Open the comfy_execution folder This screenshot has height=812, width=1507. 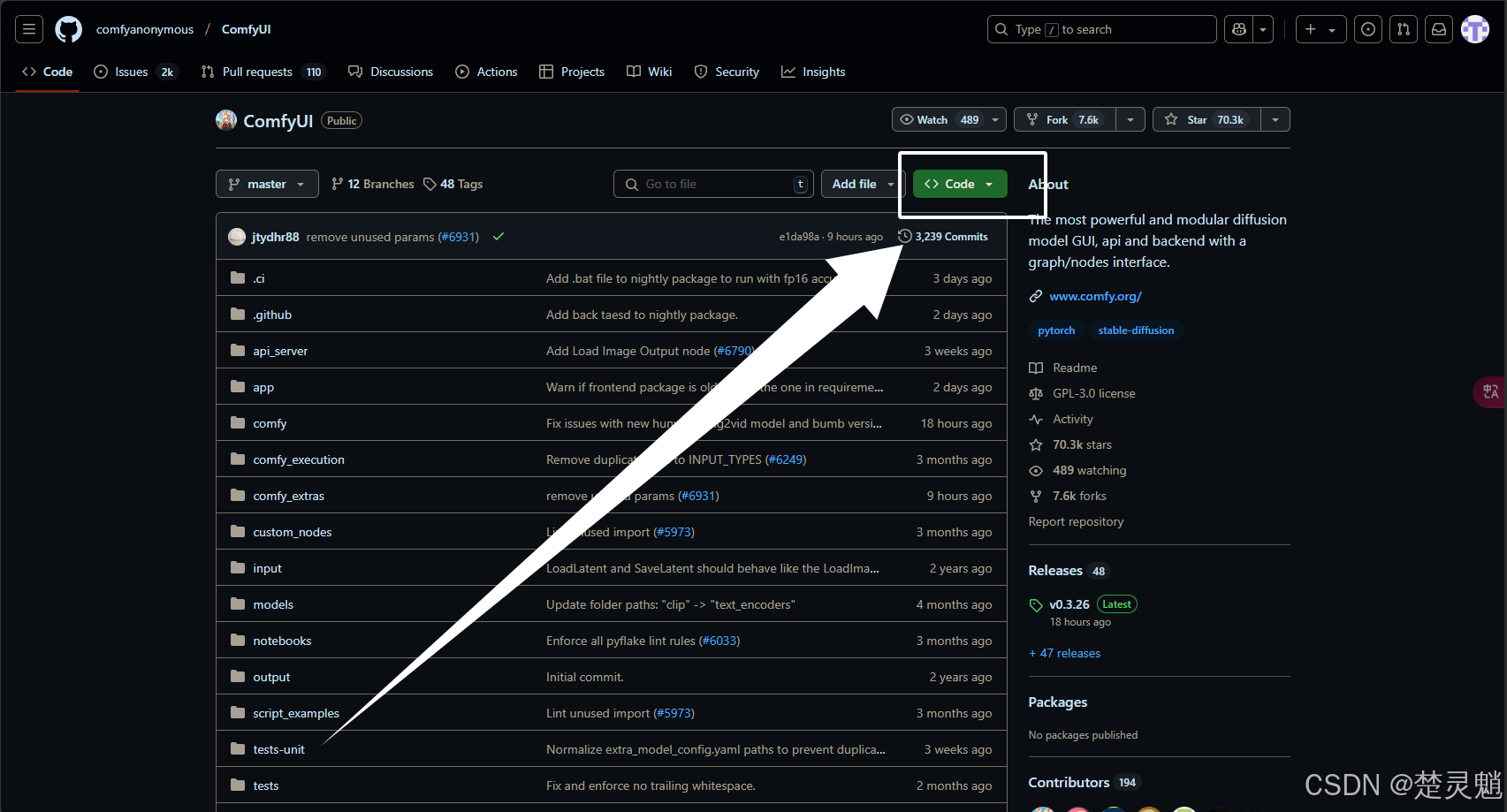[299, 459]
